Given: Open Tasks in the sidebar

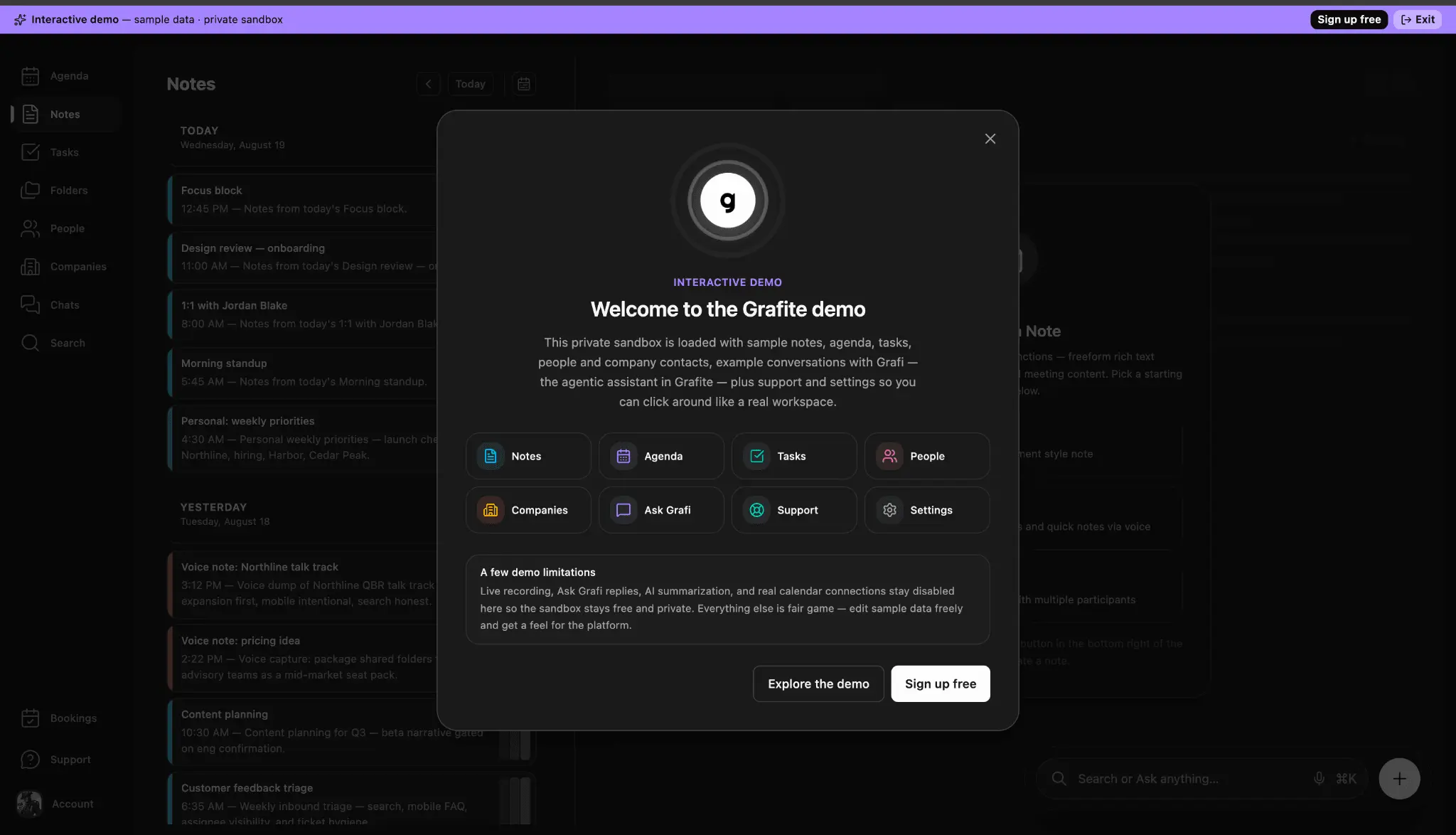Looking at the screenshot, I should (65, 152).
